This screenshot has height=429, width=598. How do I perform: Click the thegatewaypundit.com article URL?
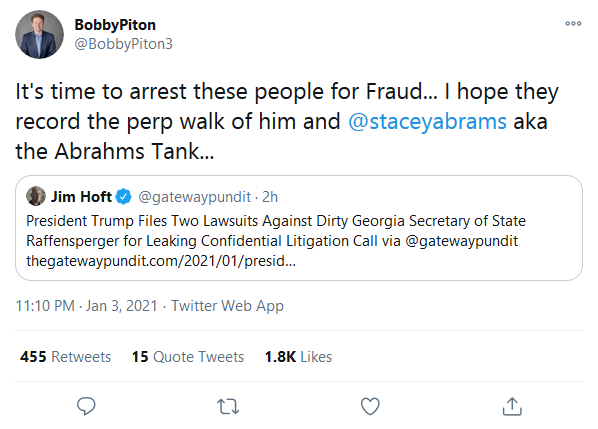click(x=161, y=261)
